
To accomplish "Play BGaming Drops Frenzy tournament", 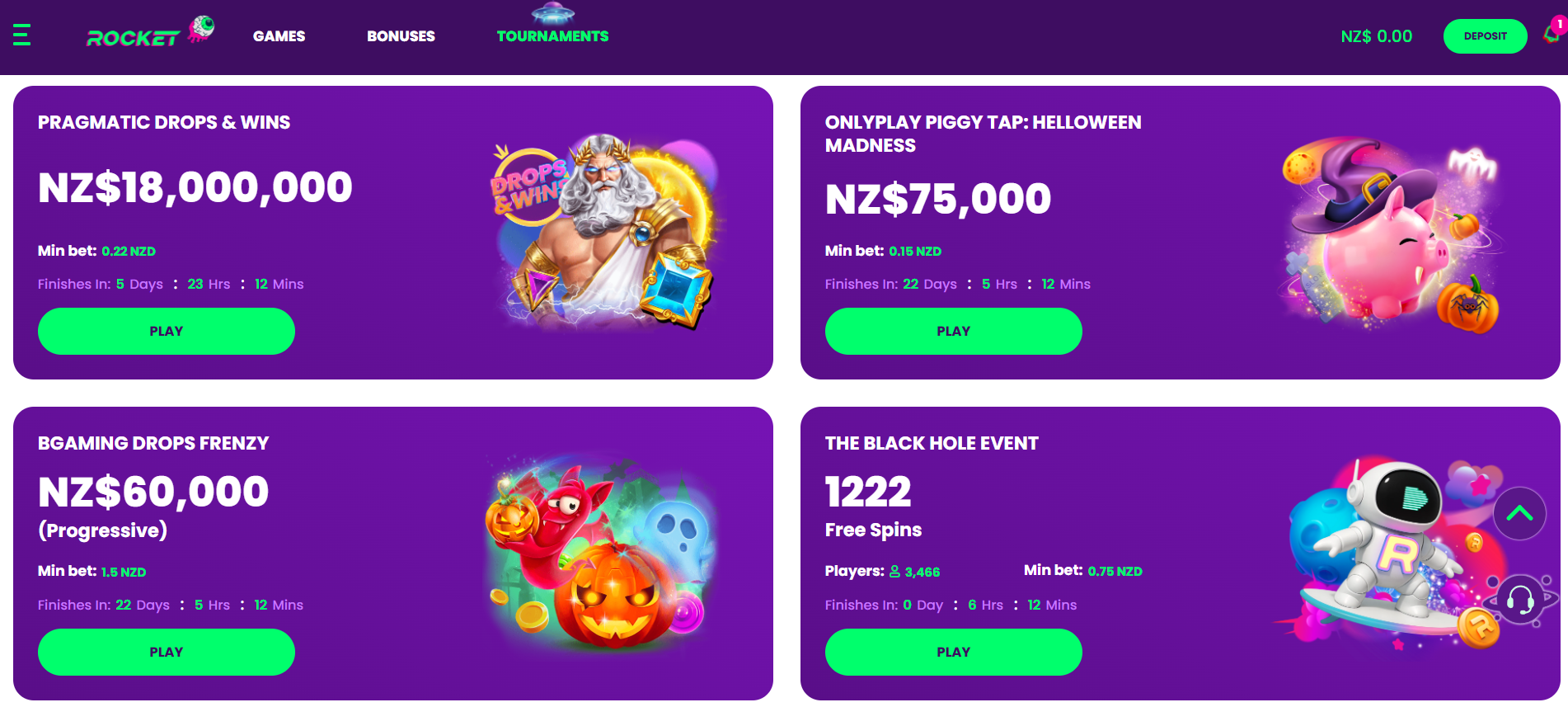I will pos(166,652).
